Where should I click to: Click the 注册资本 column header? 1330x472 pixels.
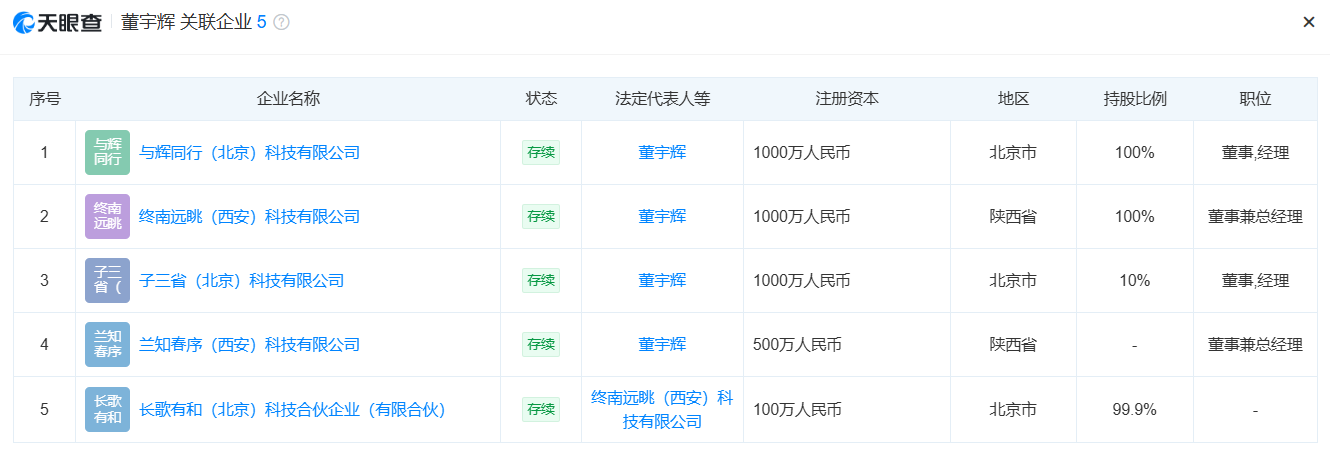click(847, 99)
